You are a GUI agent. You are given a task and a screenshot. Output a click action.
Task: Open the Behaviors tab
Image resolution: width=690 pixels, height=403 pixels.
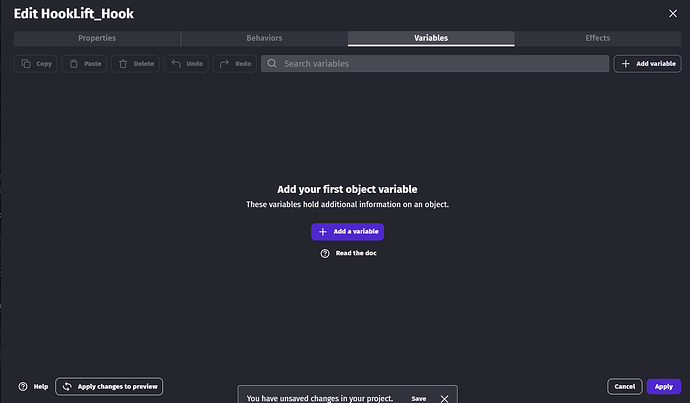264,38
